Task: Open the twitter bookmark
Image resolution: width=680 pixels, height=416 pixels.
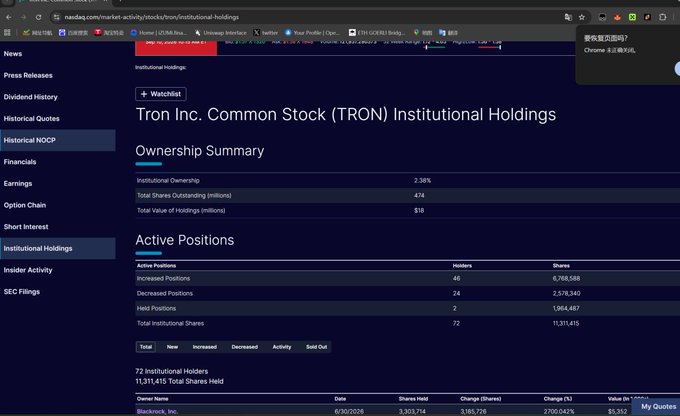Action: [x=265, y=33]
